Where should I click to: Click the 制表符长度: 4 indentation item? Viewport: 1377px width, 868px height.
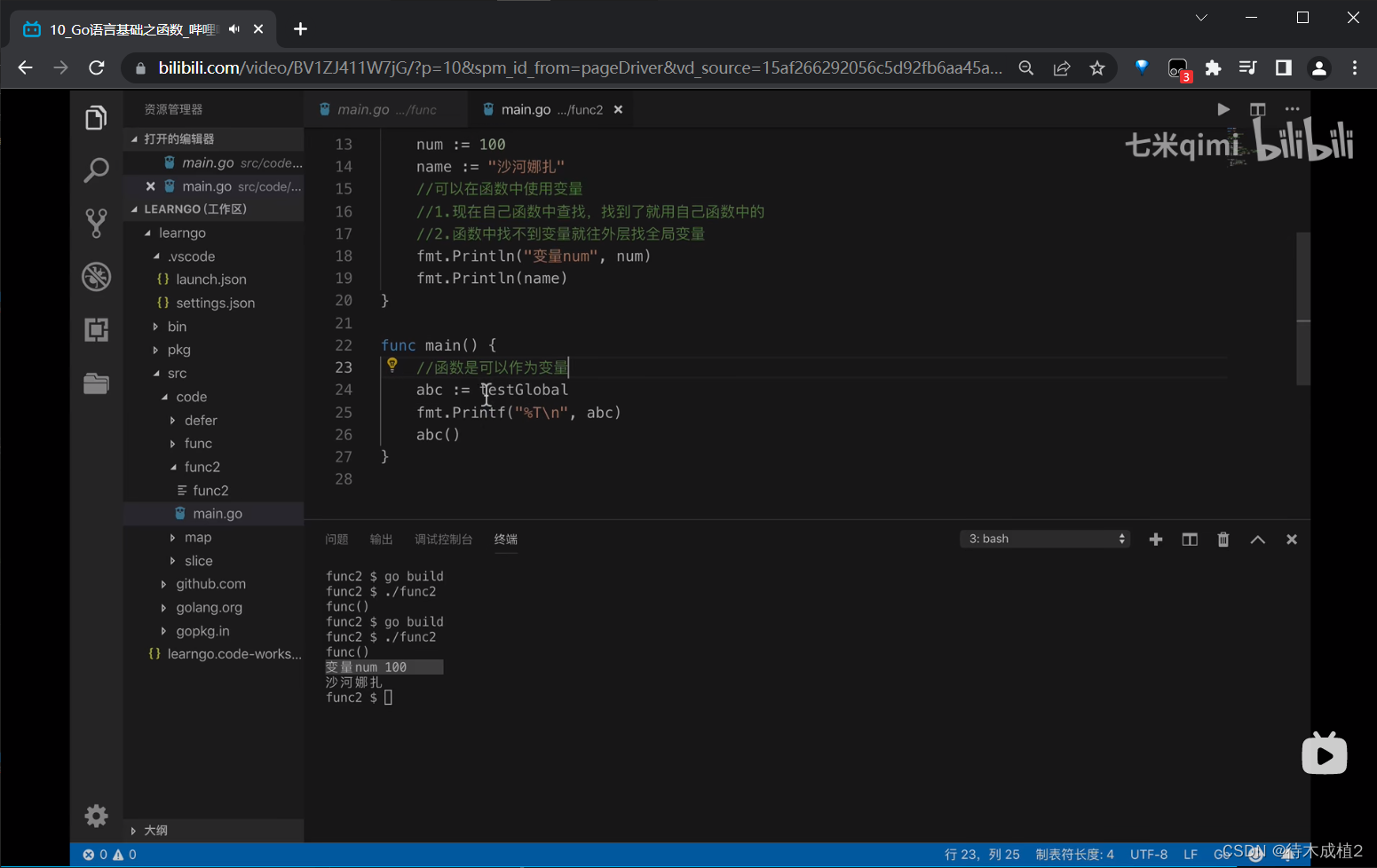(x=1074, y=855)
